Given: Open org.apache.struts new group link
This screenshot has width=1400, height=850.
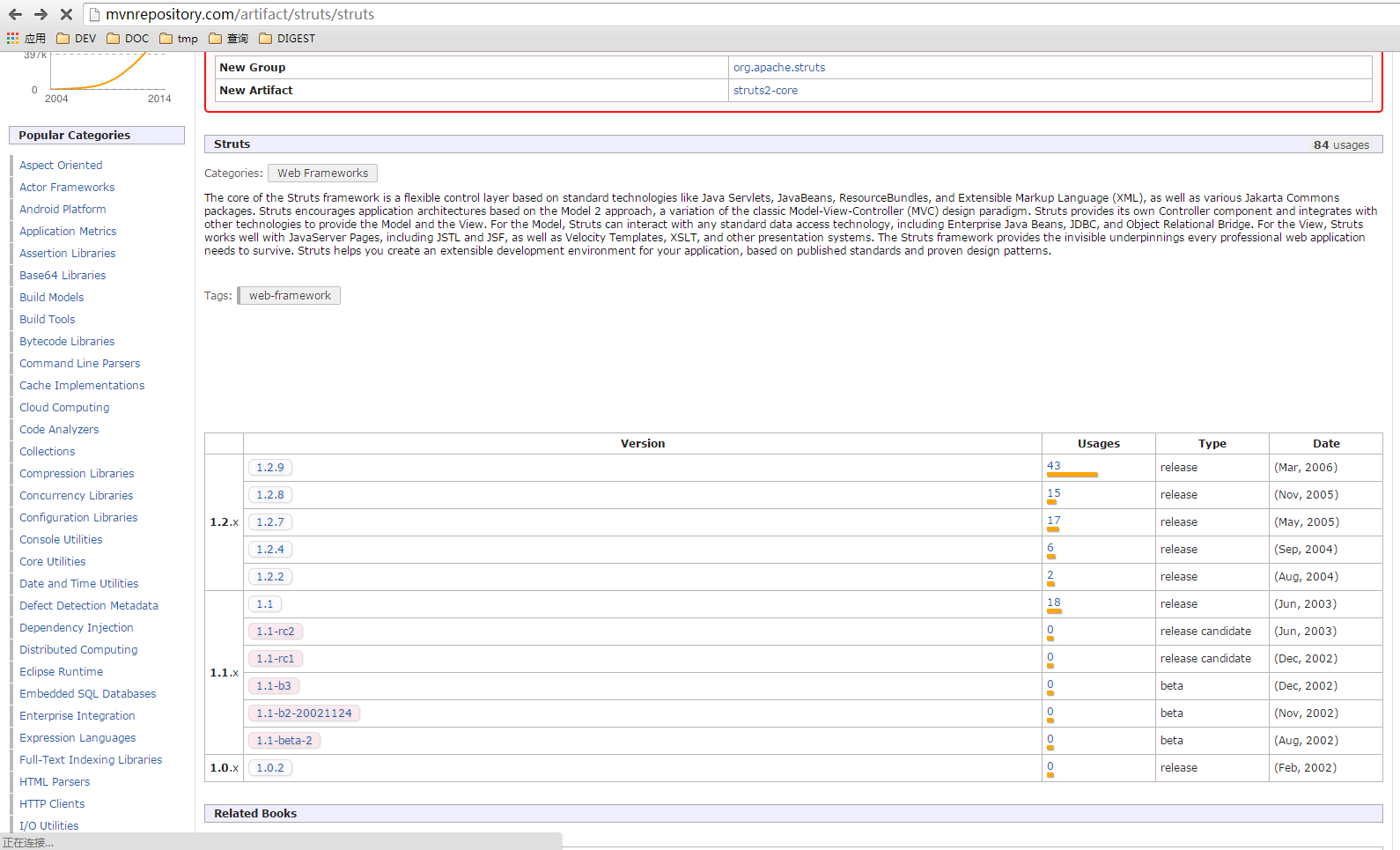Looking at the screenshot, I should pyautogui.click(x=779, y=68).
